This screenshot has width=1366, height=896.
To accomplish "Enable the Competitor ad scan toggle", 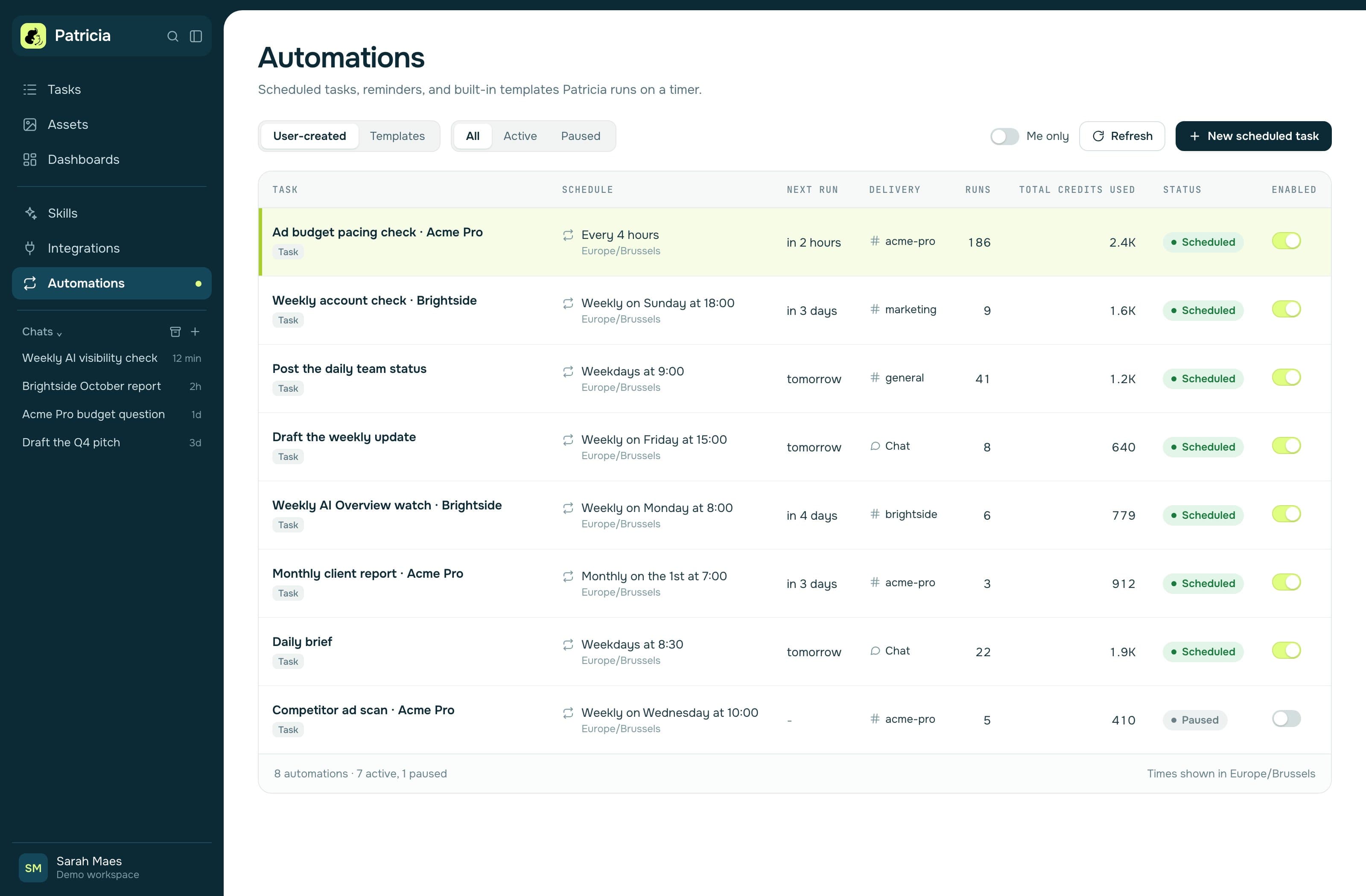I will tap(1286, 719).
